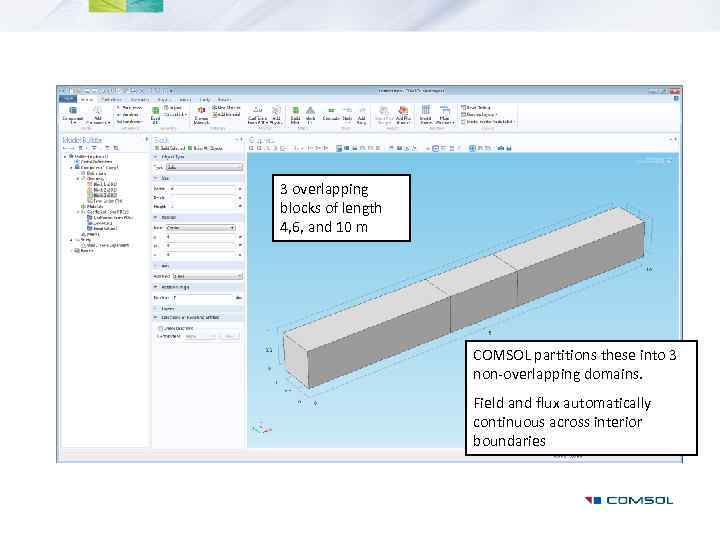Expand the Layers section header
The height and width of the screenshot is (540, 720).
tap(198, 309)
